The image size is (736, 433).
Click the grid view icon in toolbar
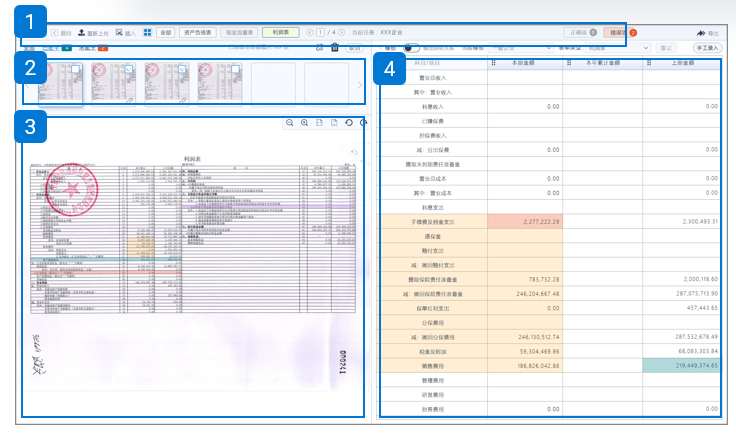[x=148, y=33]
